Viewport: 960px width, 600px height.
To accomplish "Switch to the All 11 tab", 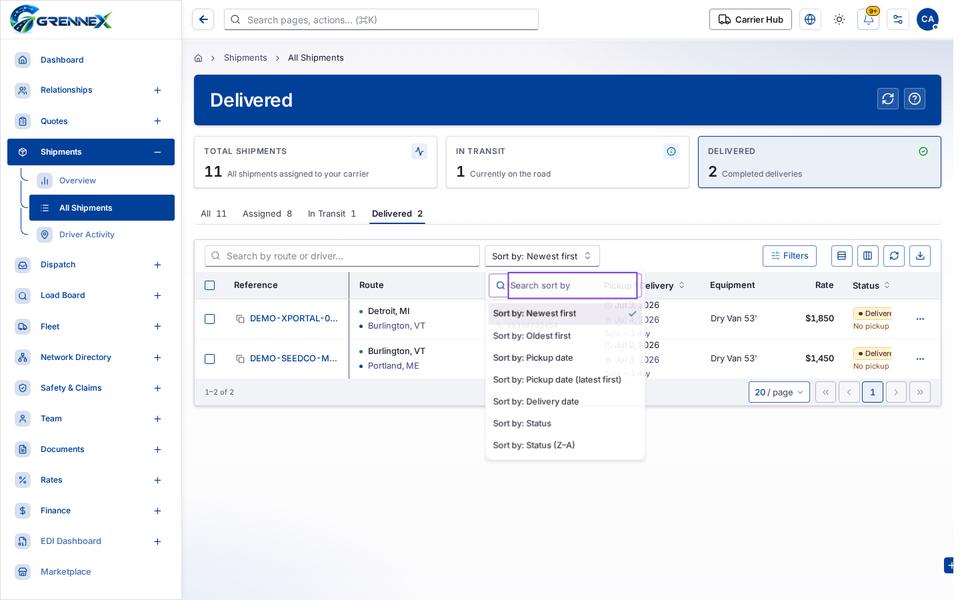I will point(214,214).
